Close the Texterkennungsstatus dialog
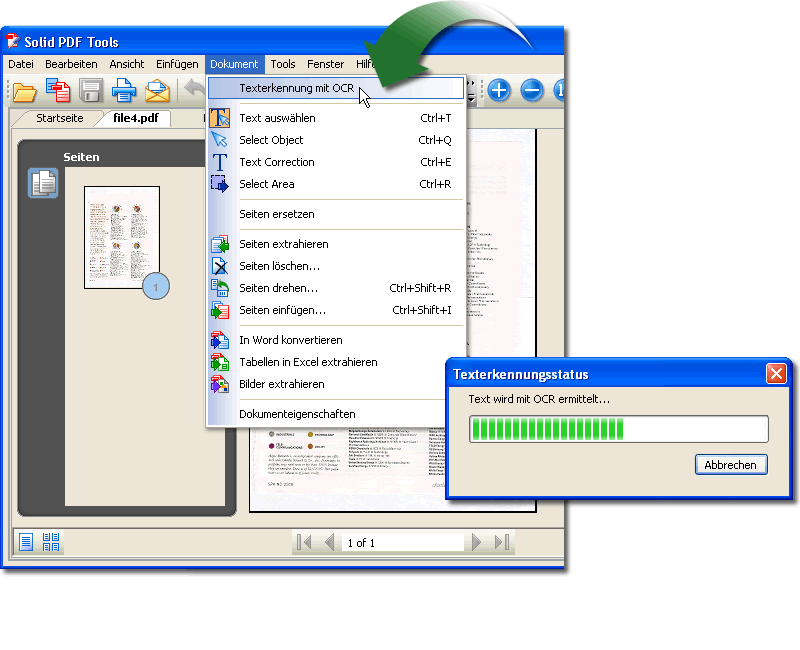This screenshot has height=650, width=800. click(776, 374)
